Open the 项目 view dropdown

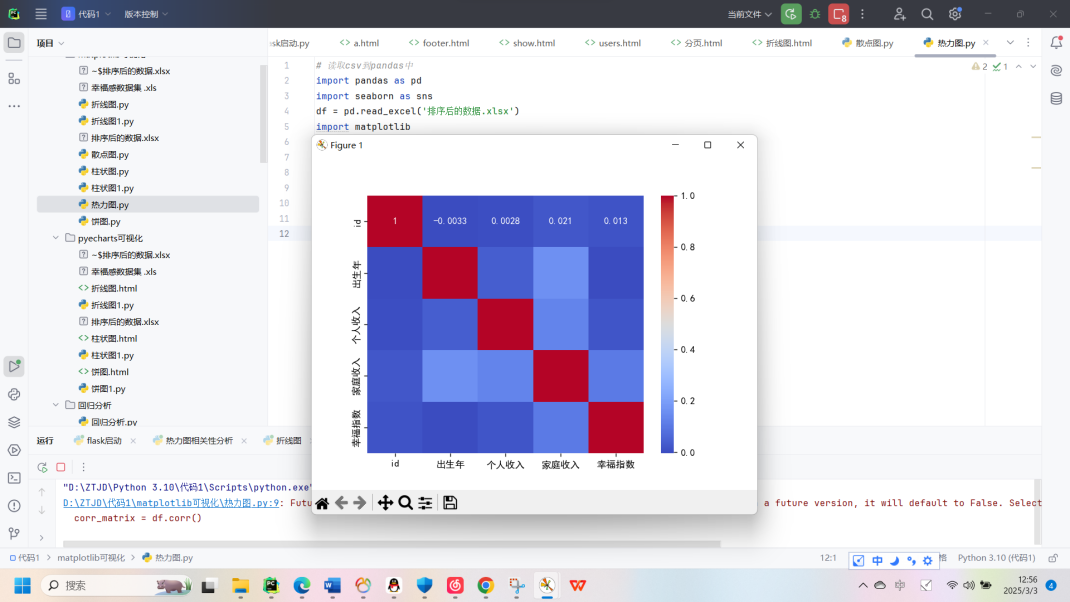pos(50,43)
